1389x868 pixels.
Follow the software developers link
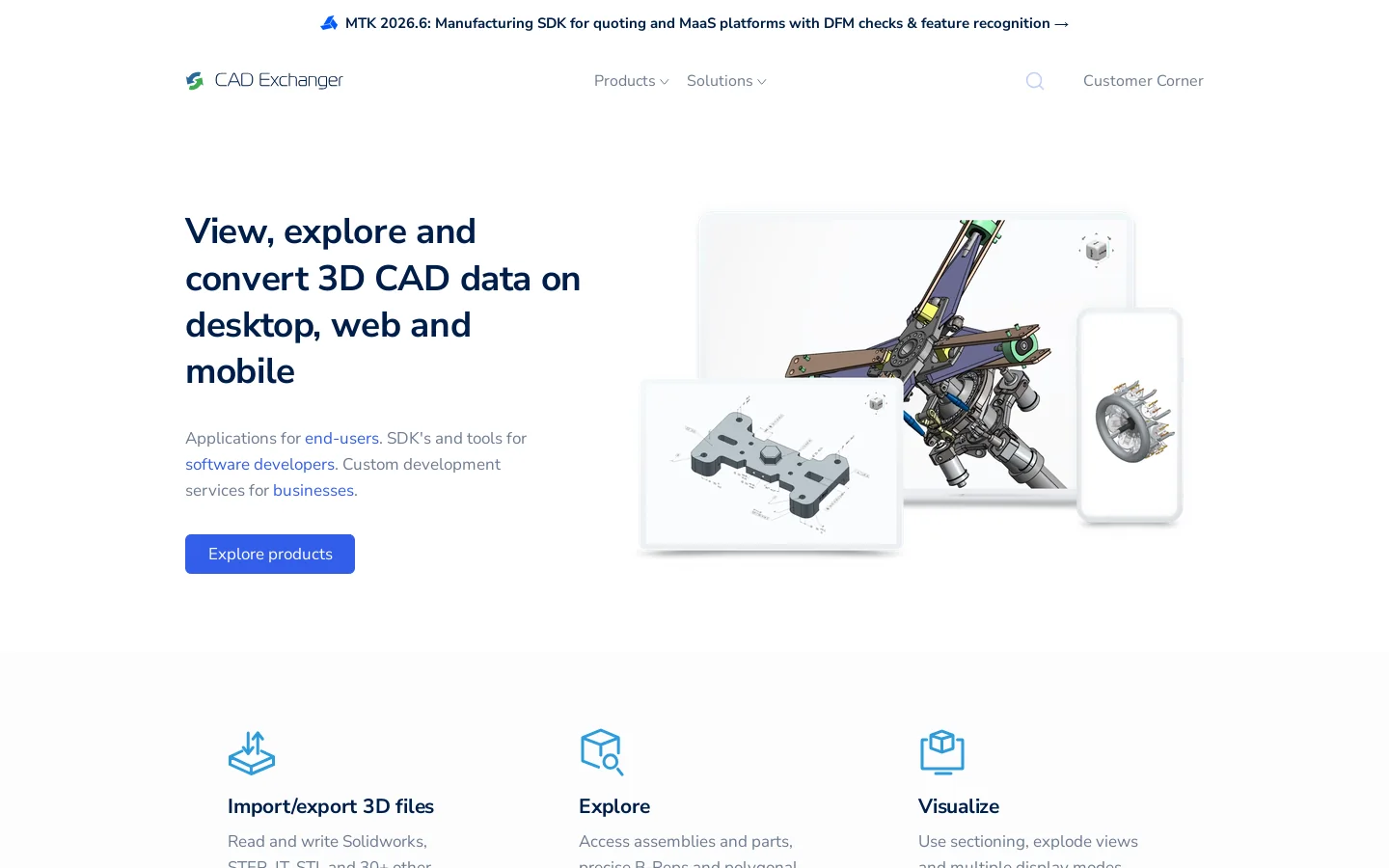(x=259, y=464)
